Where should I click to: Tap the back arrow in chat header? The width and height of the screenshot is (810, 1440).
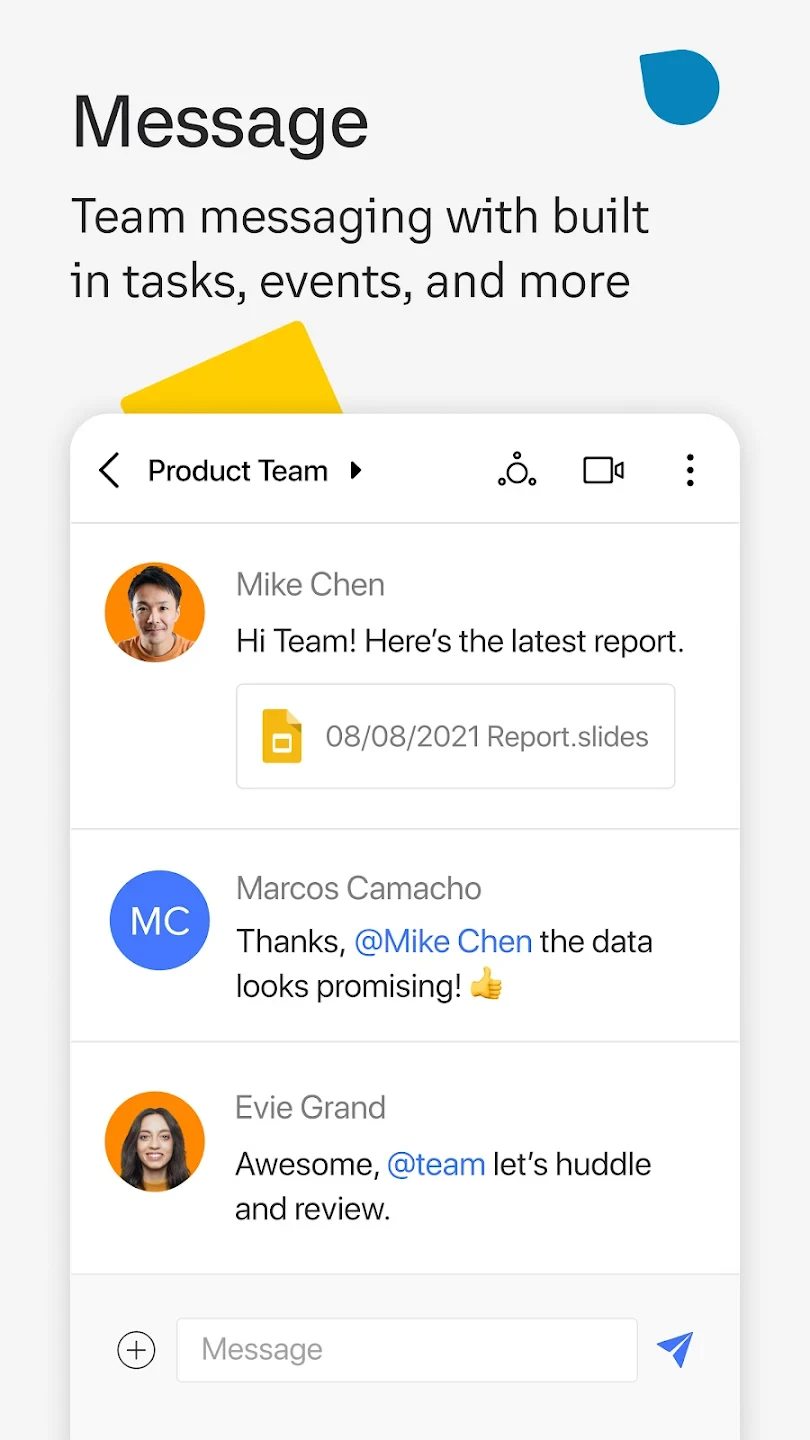click(x=110, y=470)
